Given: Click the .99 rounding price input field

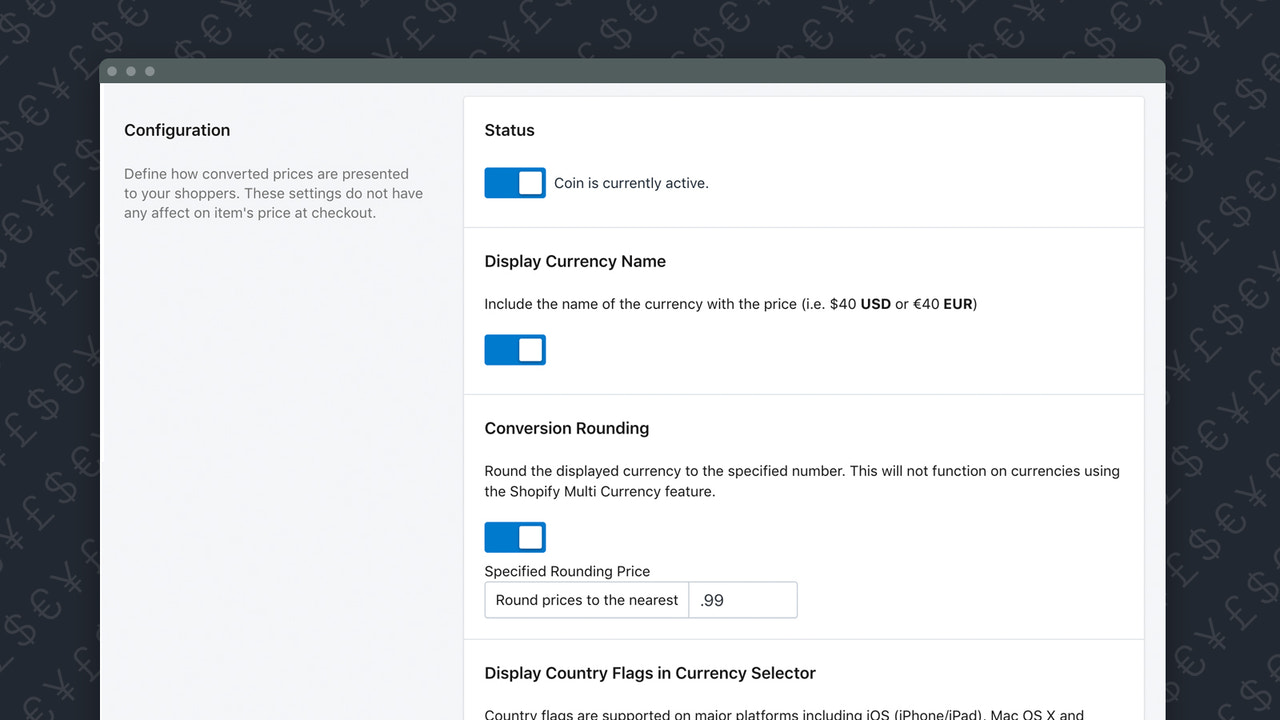Looking at the screenshot, I should pyautogui.click(x=742, y=600).
